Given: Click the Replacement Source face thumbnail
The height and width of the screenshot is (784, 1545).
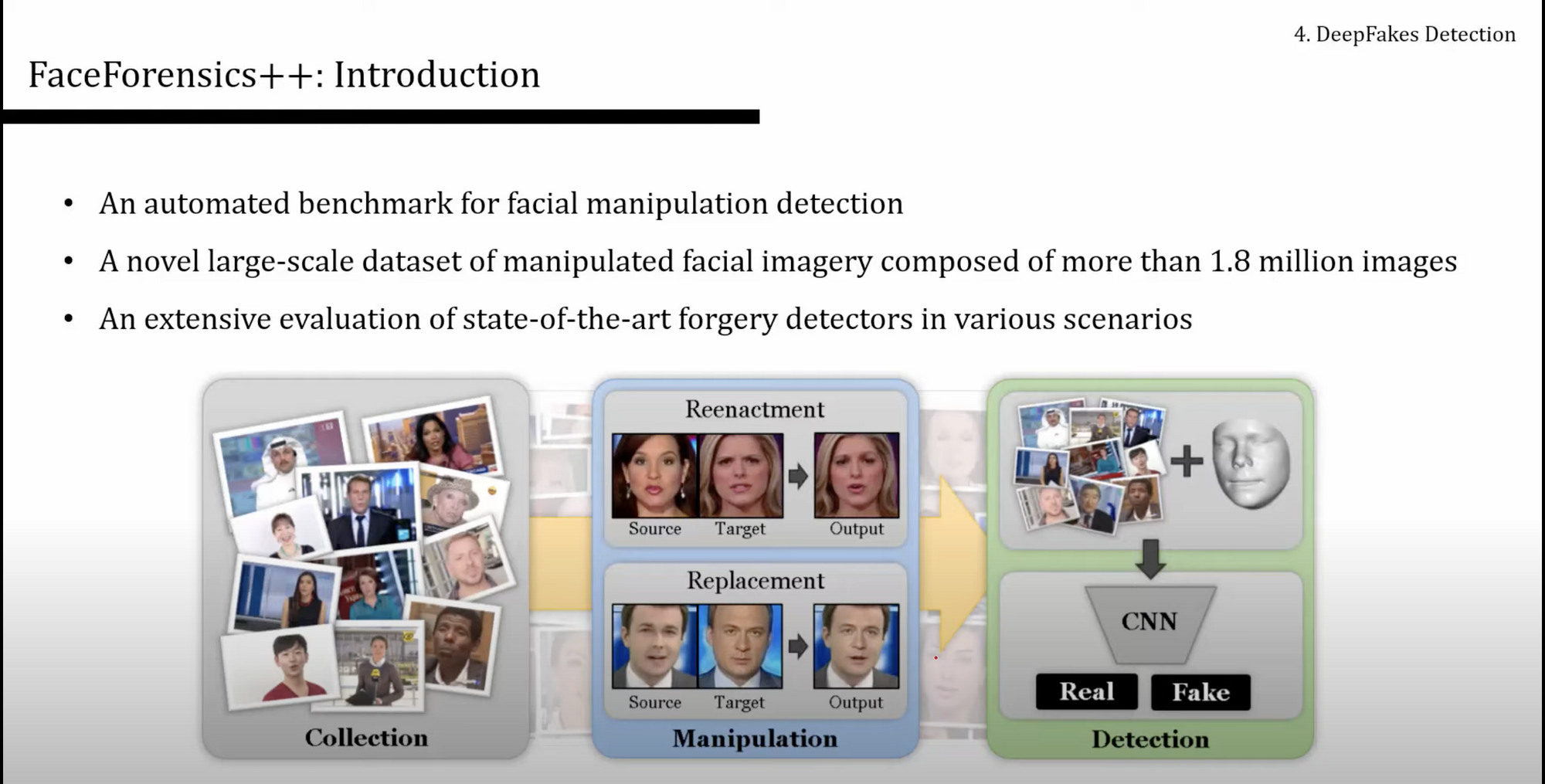Looking at the screenshot, I should click(x=655, y=647).
